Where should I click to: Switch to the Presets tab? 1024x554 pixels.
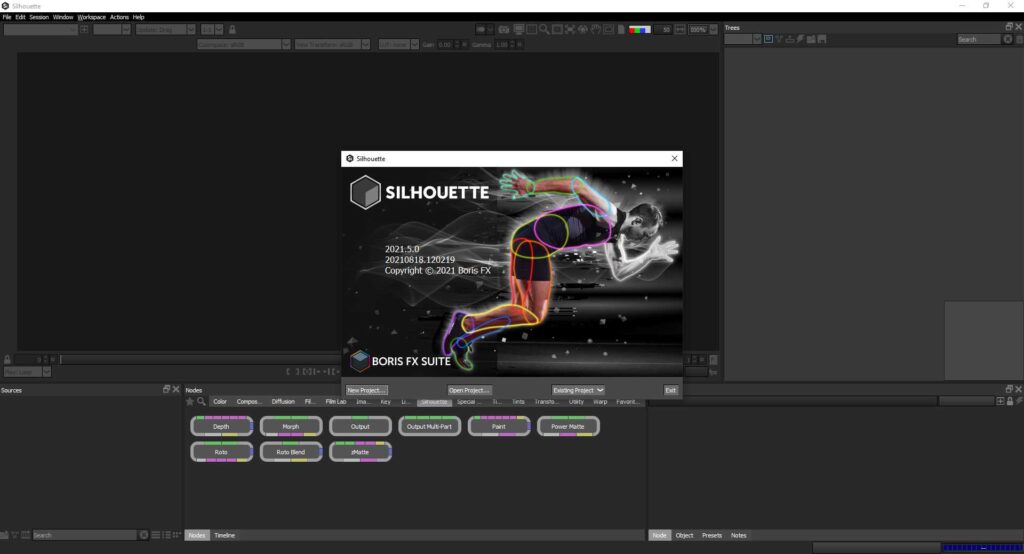click(712, 535)
